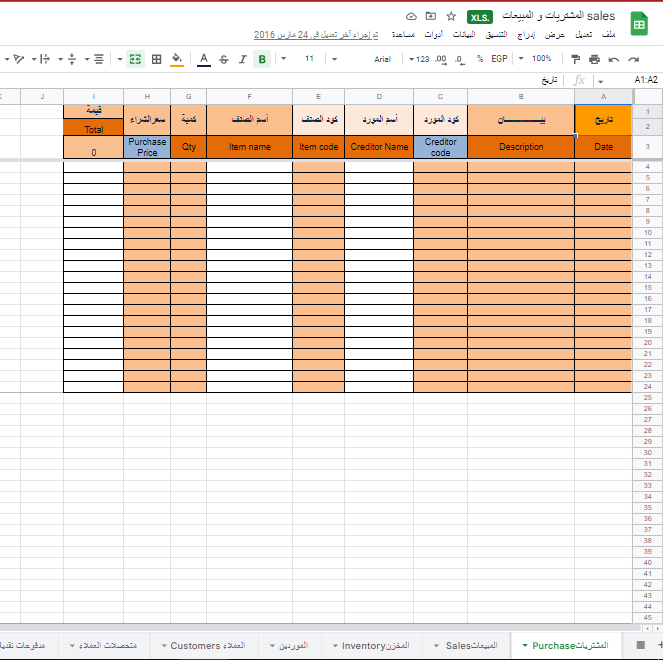Viewport: 663px width, 660px height.
Task: Click the Merge cells icon
Action: [x=135, y=59]
